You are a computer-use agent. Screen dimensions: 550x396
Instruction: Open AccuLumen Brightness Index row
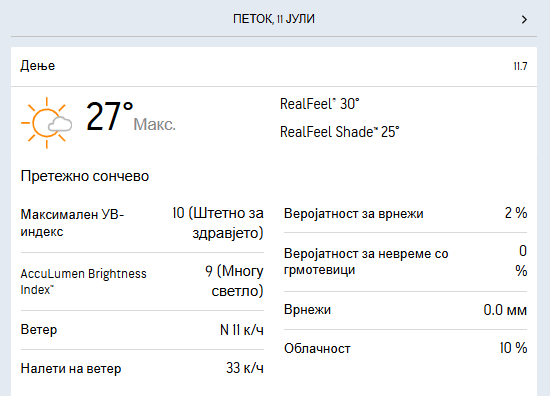pos(142,281)
